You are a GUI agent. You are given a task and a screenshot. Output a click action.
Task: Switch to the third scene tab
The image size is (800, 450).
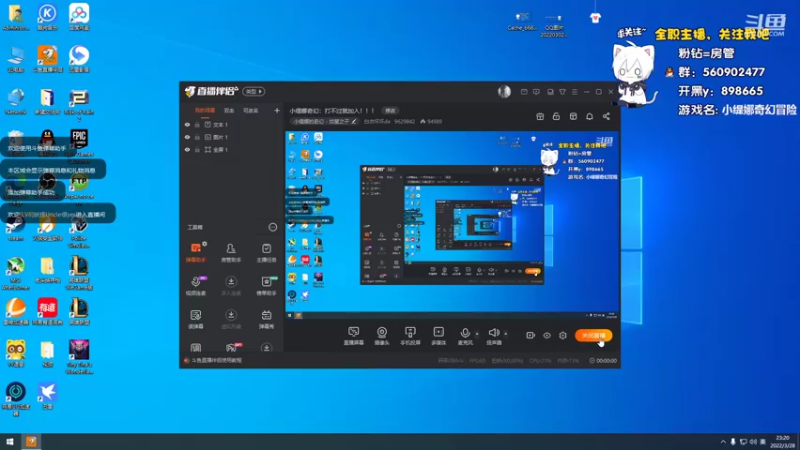coord(251,110)
